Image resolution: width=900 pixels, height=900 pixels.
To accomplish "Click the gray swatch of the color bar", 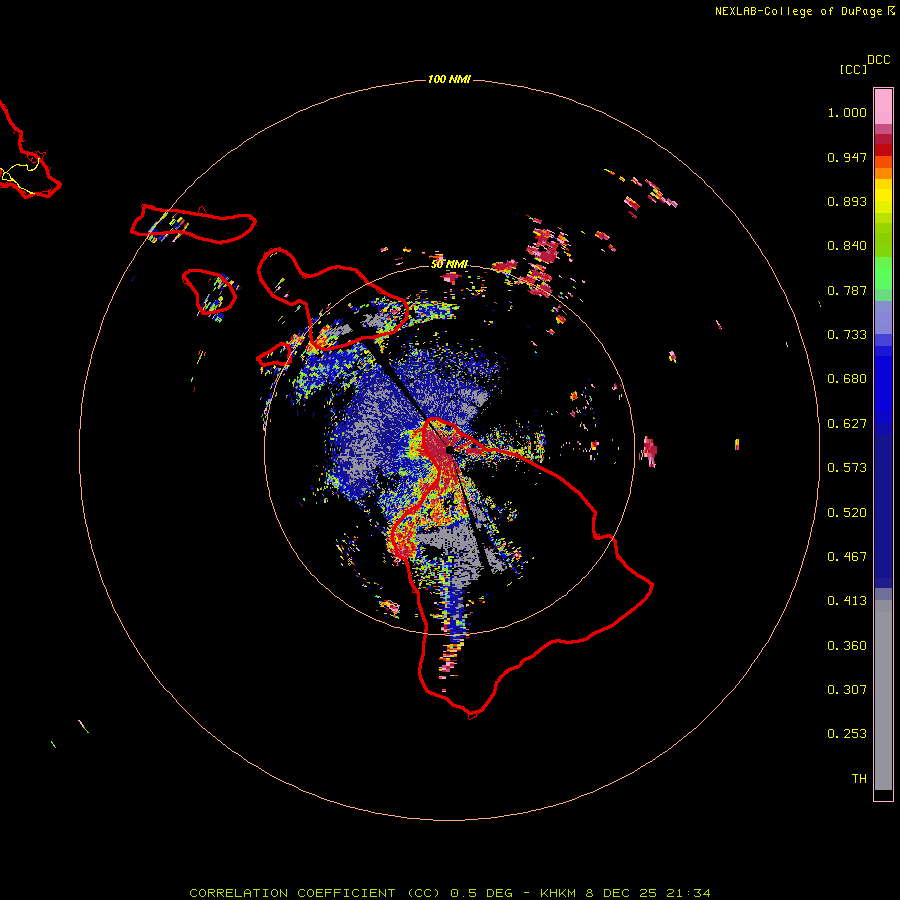I will point(883,695).
